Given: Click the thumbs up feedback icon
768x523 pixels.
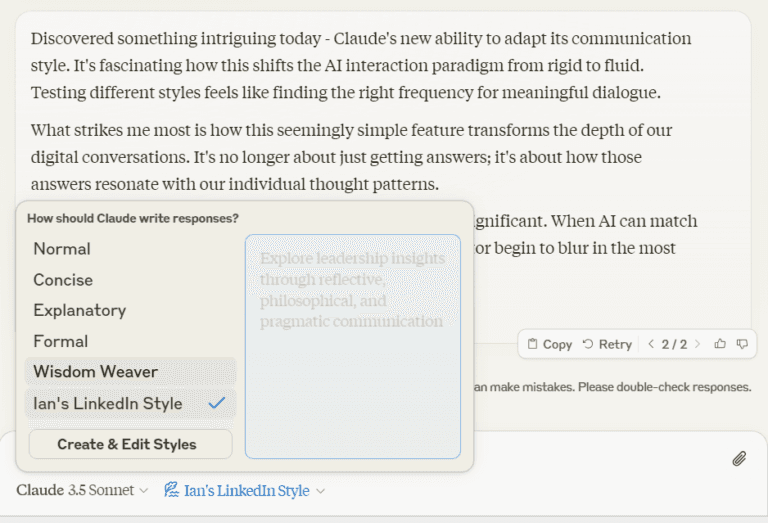Looking at the screenshot, I should (x=720, y=344).
